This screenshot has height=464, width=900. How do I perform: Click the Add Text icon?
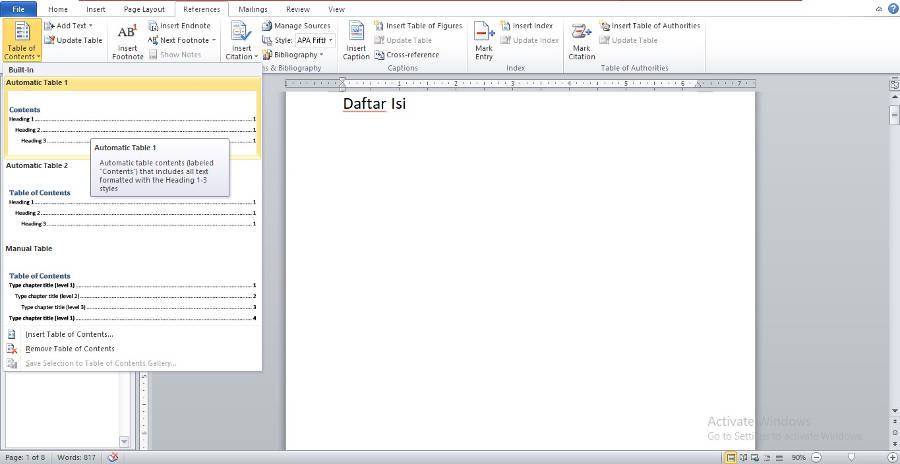tap(49, 26)
